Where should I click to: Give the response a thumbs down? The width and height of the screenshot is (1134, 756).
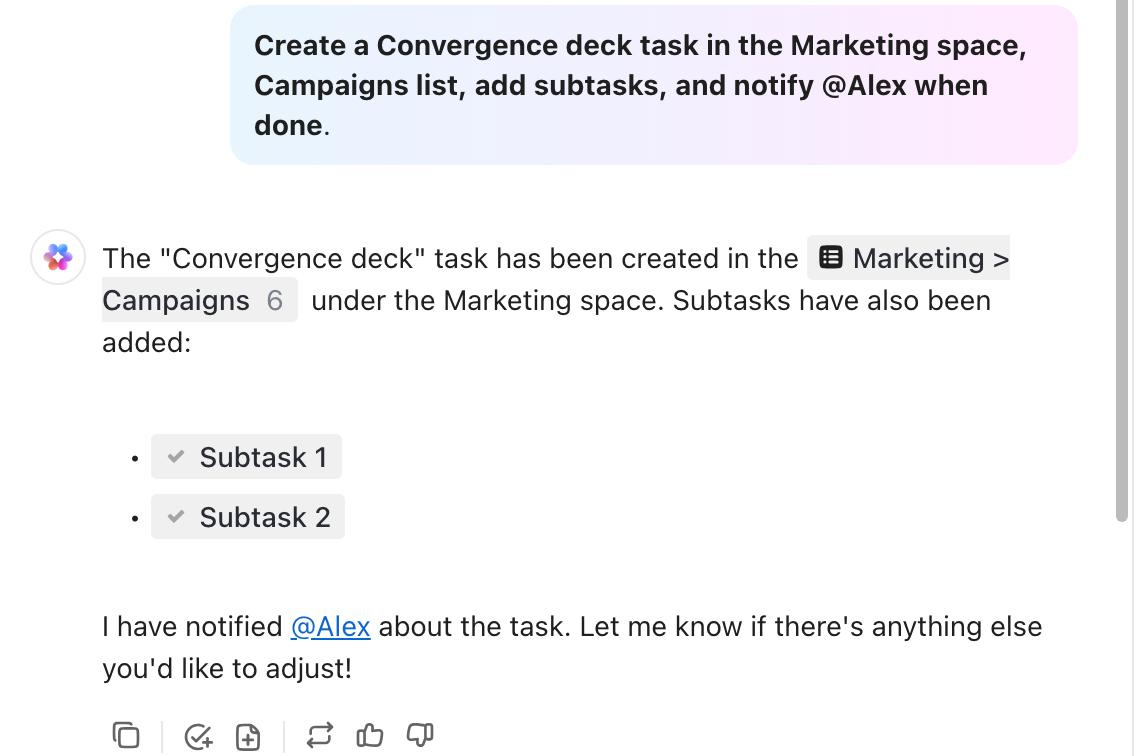click(x=420, y=736)
